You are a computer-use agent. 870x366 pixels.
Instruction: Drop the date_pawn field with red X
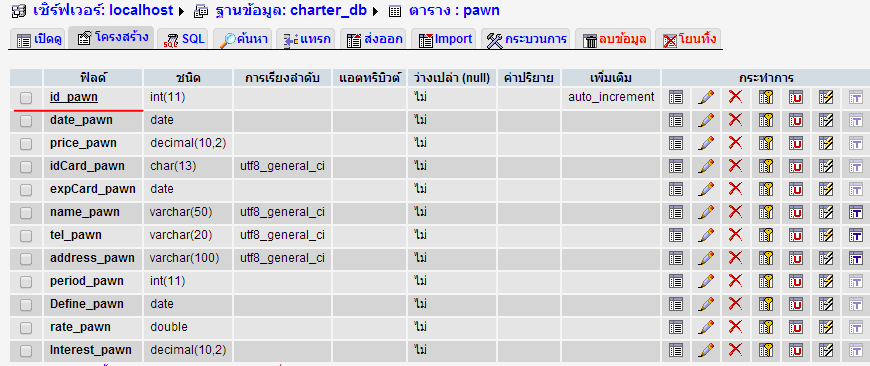tap(735, 120)
